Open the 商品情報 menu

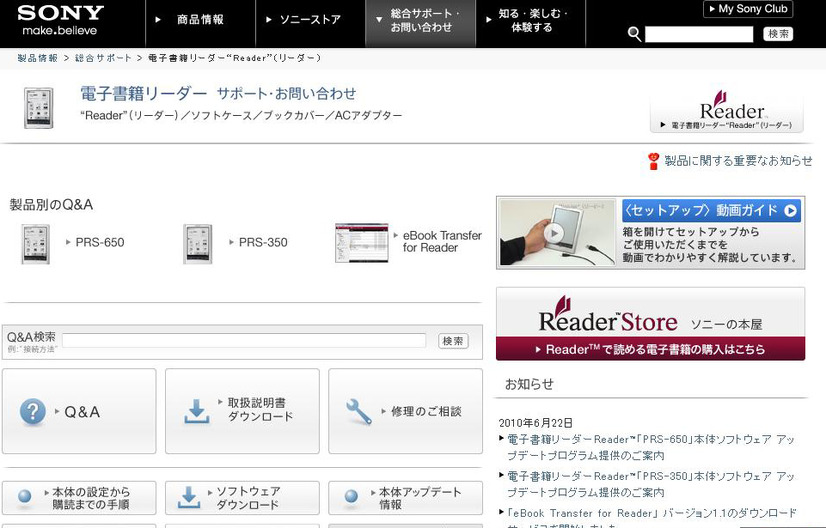(x=200, y=20)
